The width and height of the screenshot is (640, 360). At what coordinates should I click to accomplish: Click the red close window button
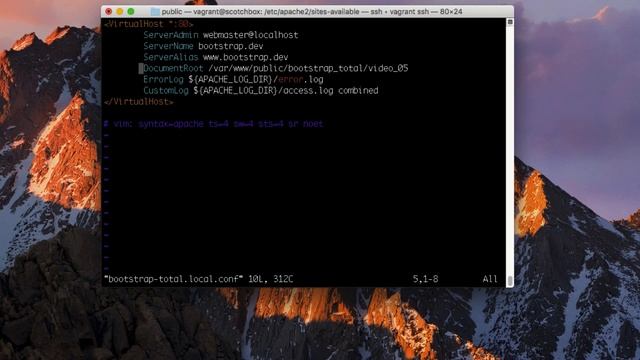click(109, 11)
